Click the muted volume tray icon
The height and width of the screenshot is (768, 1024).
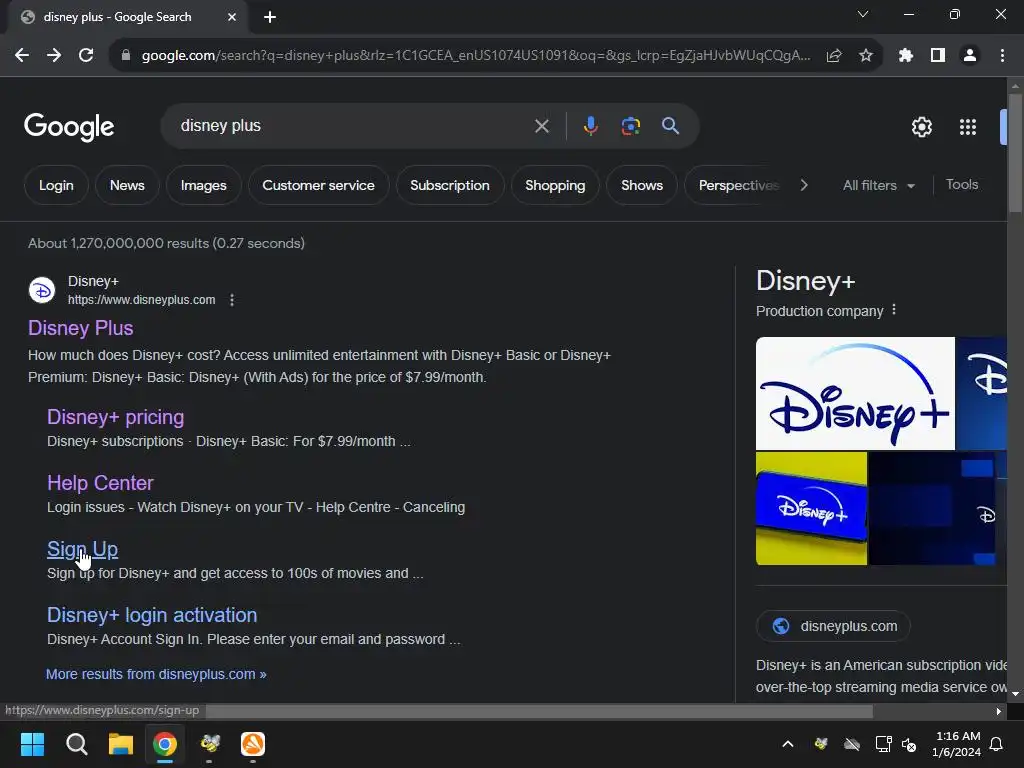click(908, 744)
